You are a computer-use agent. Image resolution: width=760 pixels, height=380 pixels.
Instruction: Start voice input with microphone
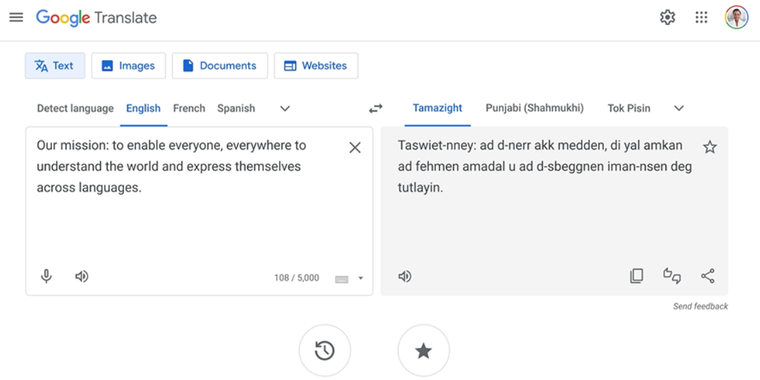click(x=46, y=276)
